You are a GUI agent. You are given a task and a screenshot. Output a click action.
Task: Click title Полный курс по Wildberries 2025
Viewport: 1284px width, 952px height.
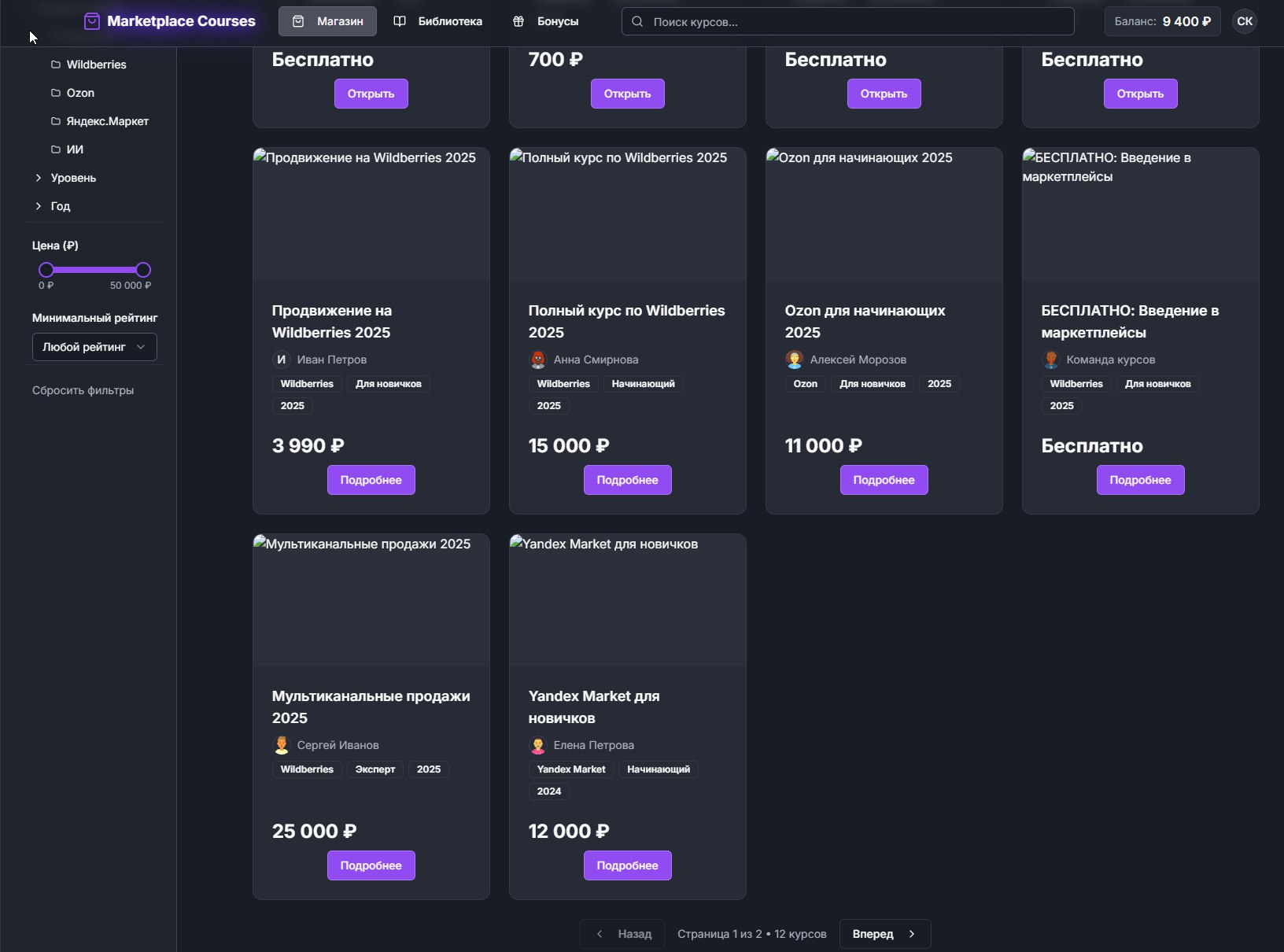tap(627, 322)
